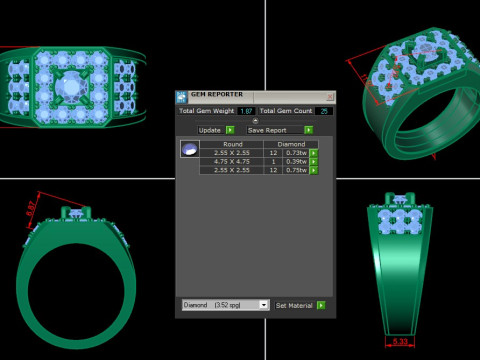The width and height of the screenshot is (480, 360).
Task: Click the Total Gem Weight label
Action: point(206,111)
